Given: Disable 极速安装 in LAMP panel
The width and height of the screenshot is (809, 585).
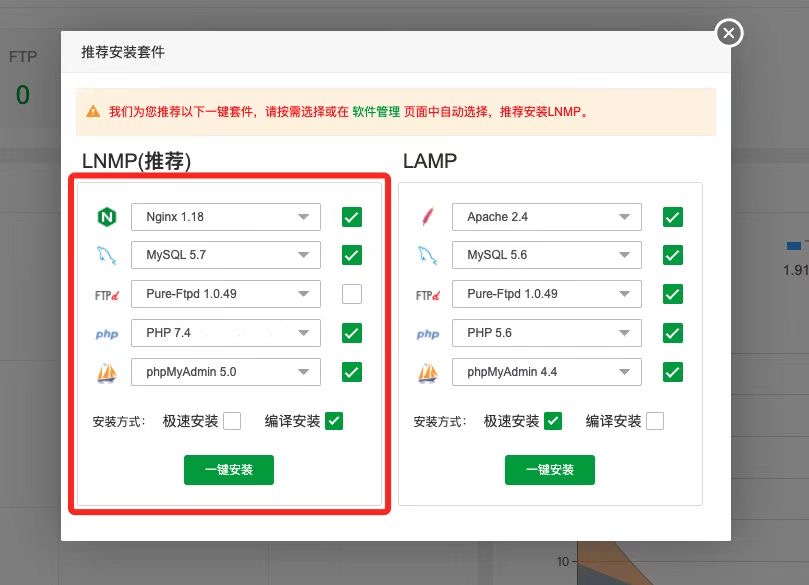Looking at the screenshot, I should pos(553,421).
